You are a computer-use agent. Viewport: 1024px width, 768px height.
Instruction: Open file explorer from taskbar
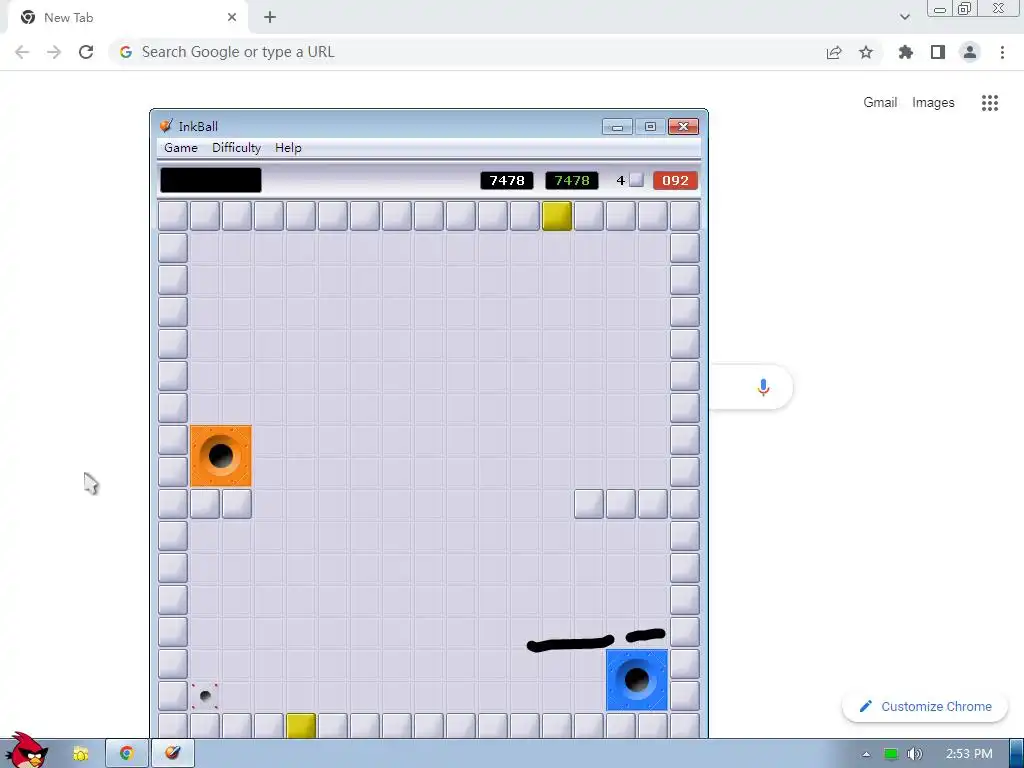click(x=80, y=754)
